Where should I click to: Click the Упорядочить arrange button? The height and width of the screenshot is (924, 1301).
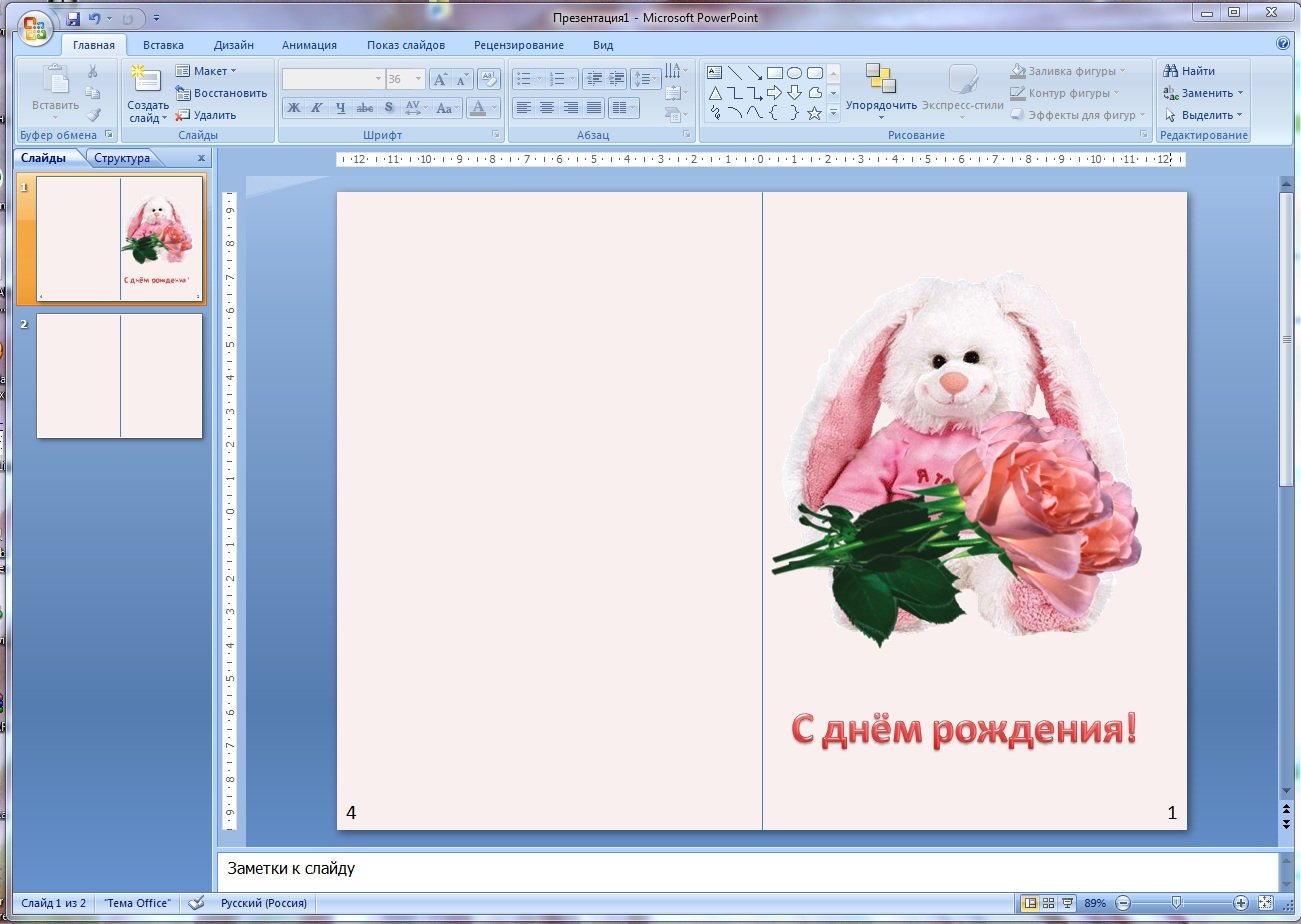pyautogui.click(x=881, y=88)
